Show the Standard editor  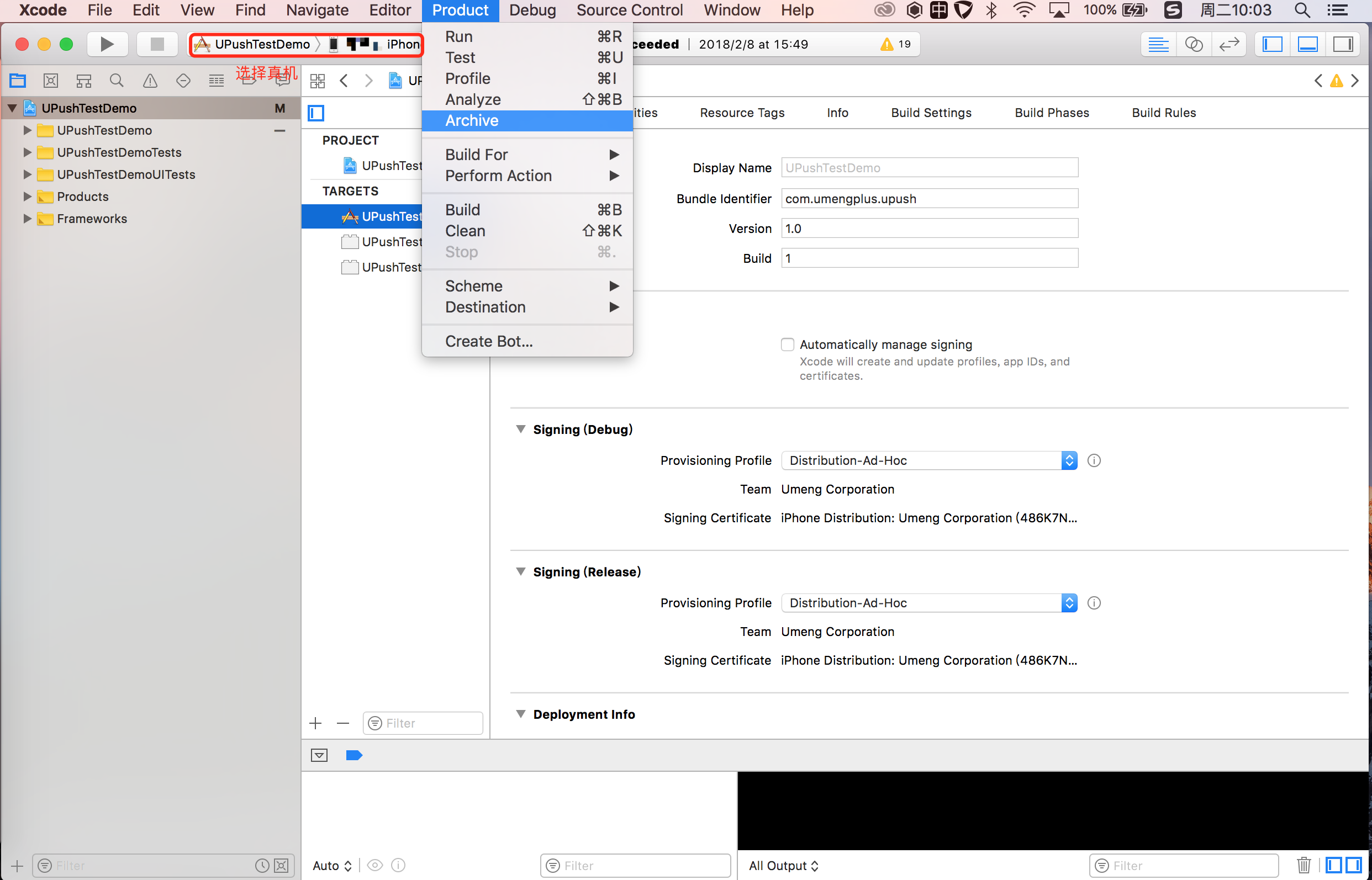point(1158,44)
